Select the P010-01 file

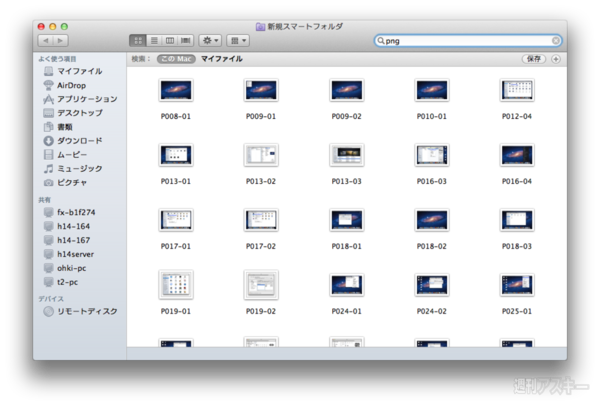432,90
